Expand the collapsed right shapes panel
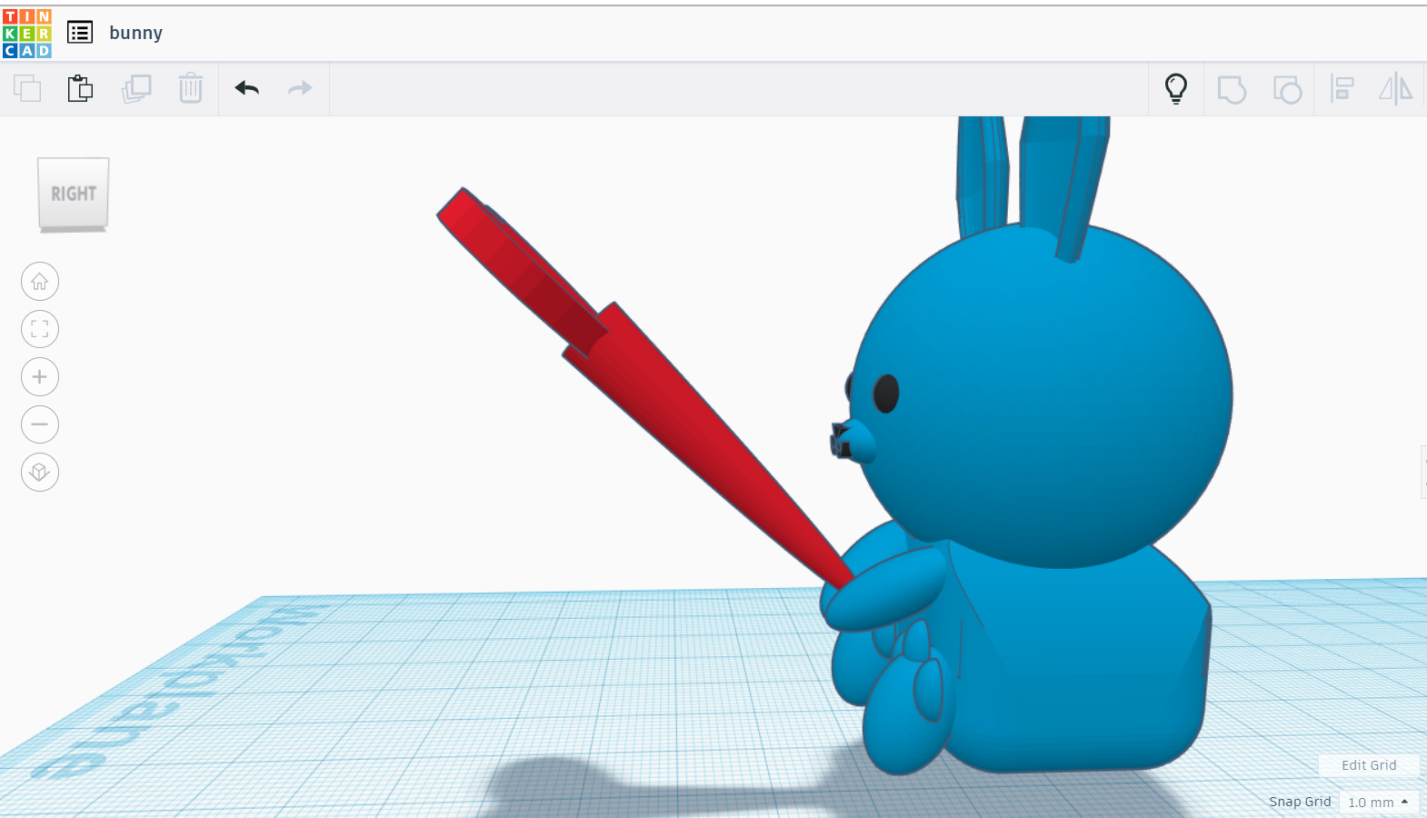1427x818 pixels. click(x=1423, y=472)
